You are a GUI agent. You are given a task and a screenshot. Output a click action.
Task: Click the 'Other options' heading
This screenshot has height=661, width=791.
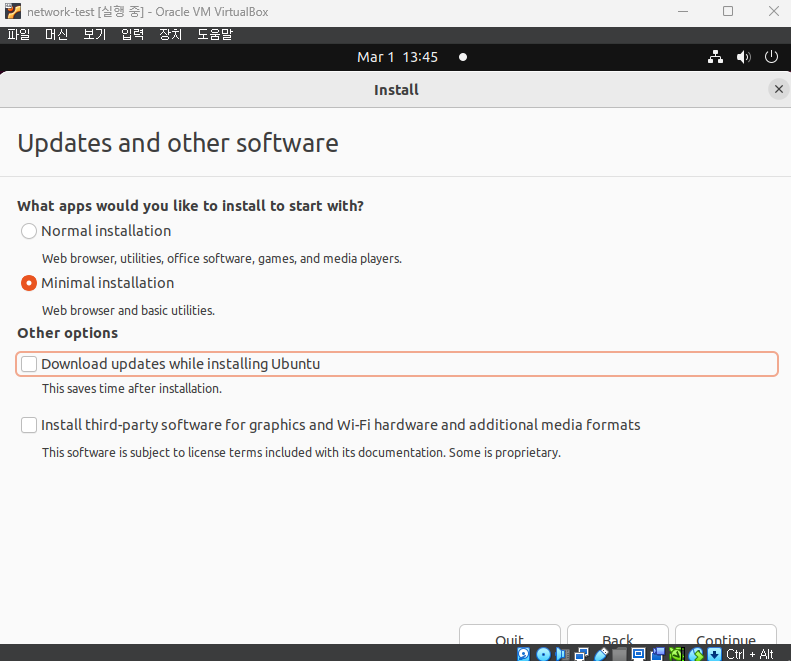68,333
